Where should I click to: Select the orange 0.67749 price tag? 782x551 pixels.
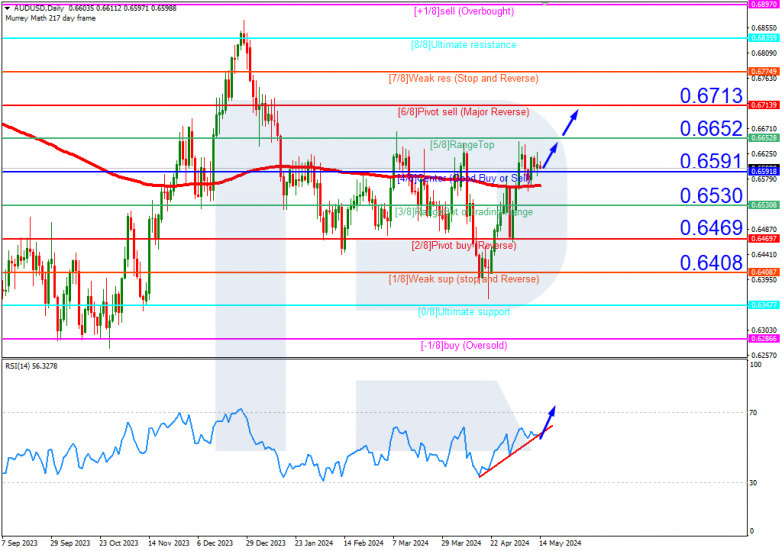pos(764,72)
